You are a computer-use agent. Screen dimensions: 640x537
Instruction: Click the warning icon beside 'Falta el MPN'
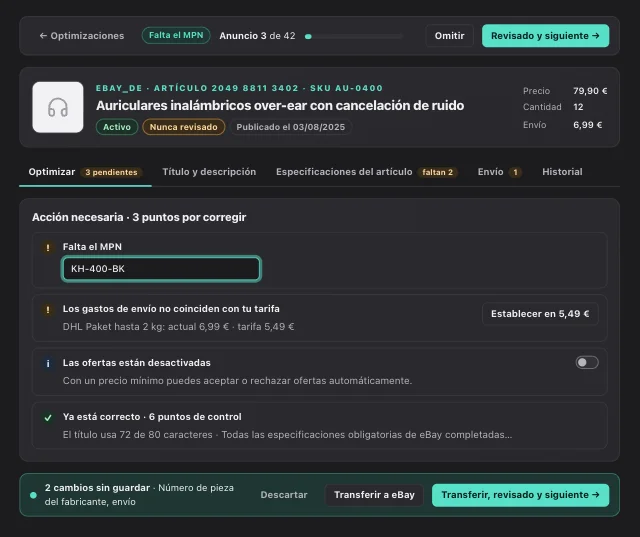coord(48,247)
